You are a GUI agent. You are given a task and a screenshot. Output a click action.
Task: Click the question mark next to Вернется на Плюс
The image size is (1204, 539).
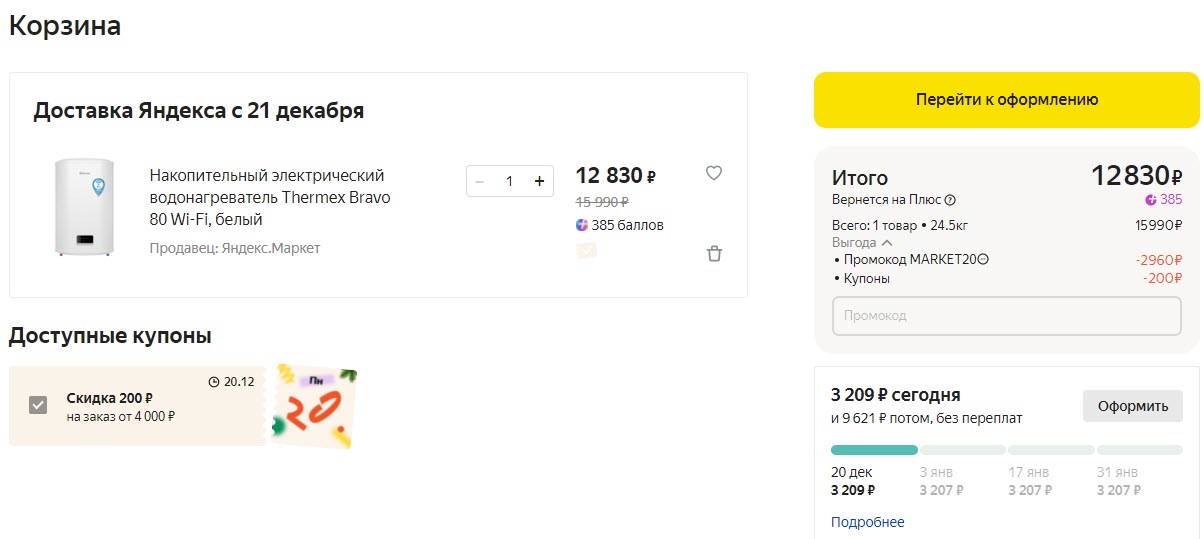(x=950, y=200)
